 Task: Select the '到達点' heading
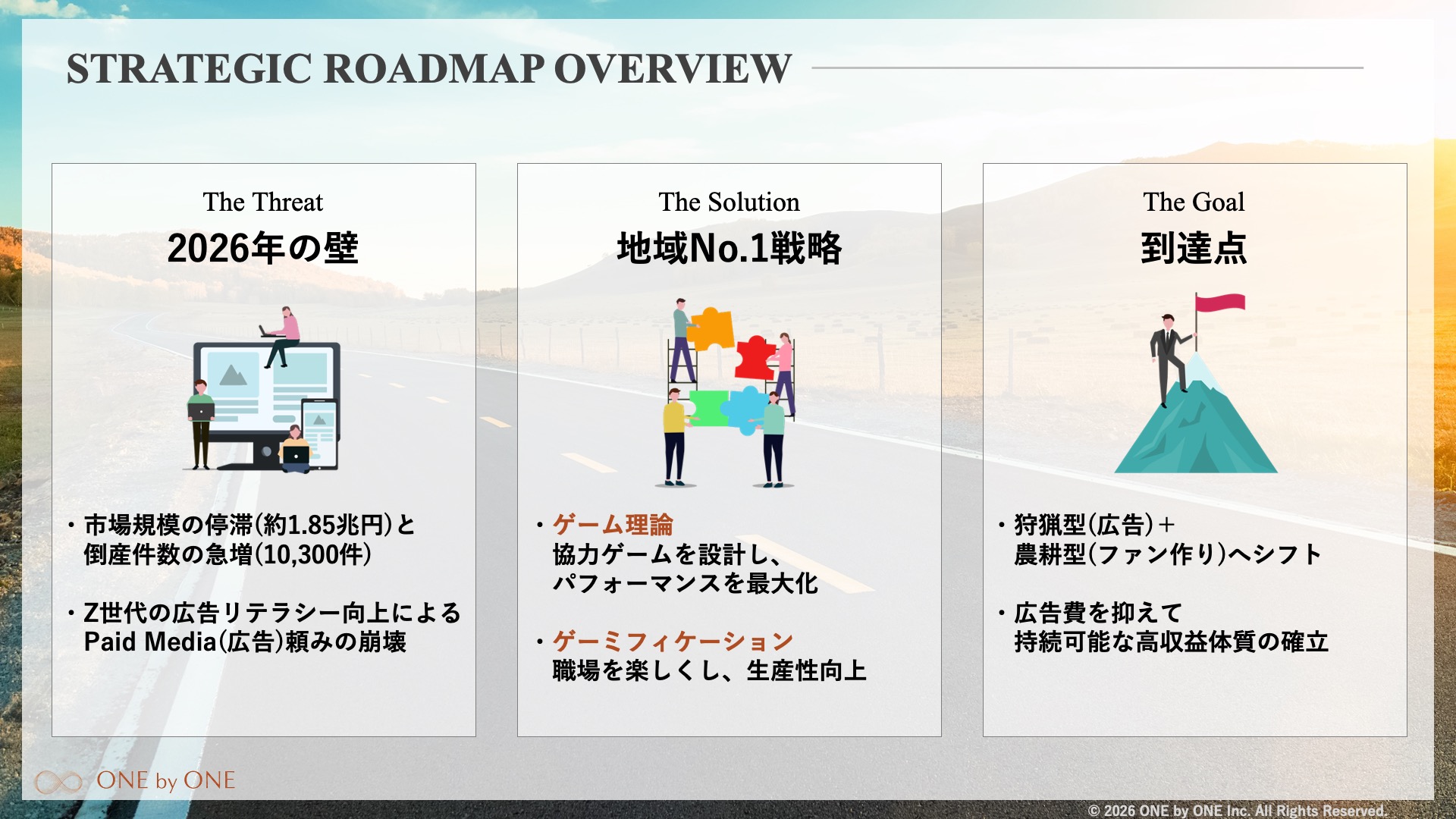point(1194,248)
